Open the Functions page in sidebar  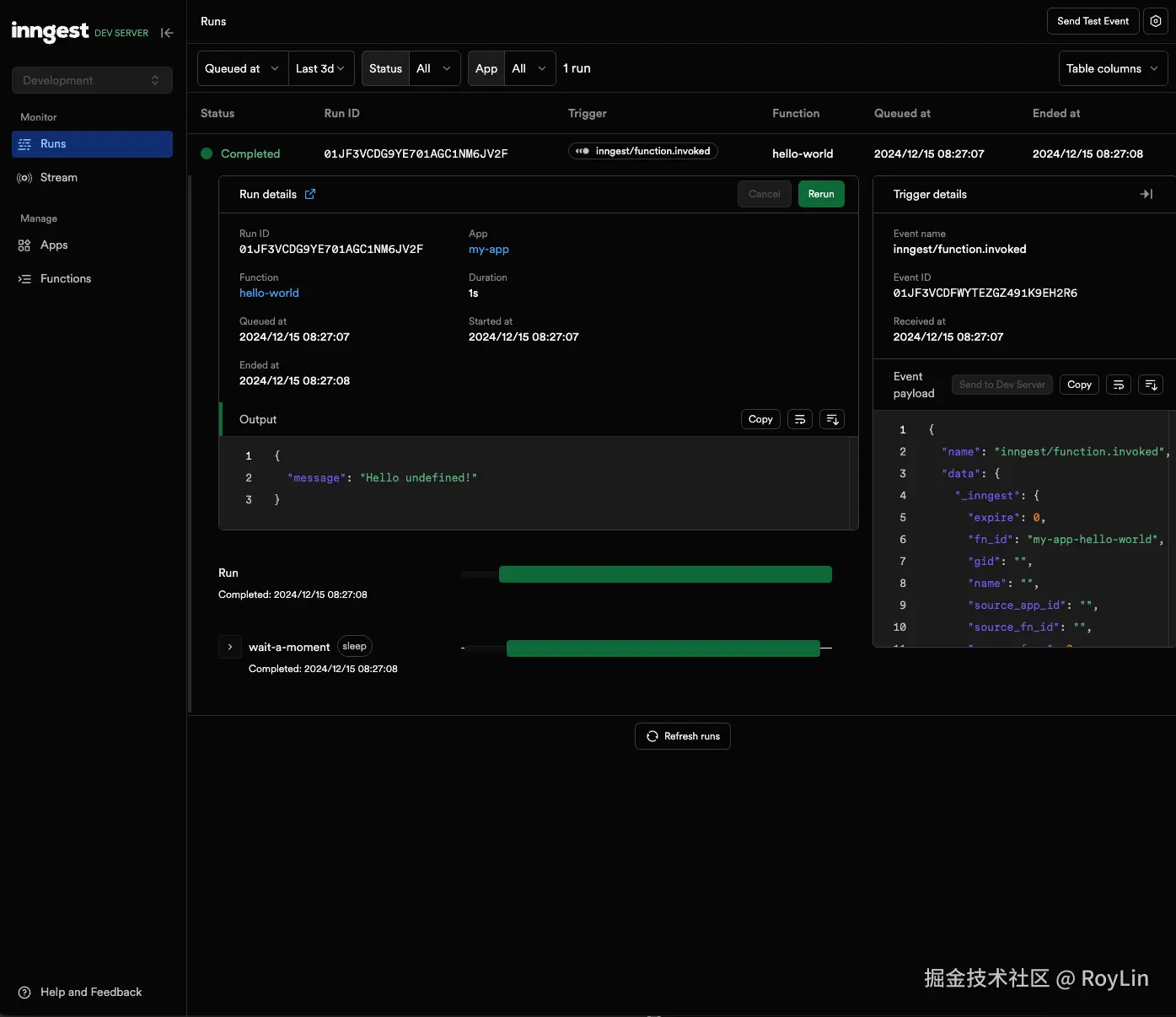[92, 279]
